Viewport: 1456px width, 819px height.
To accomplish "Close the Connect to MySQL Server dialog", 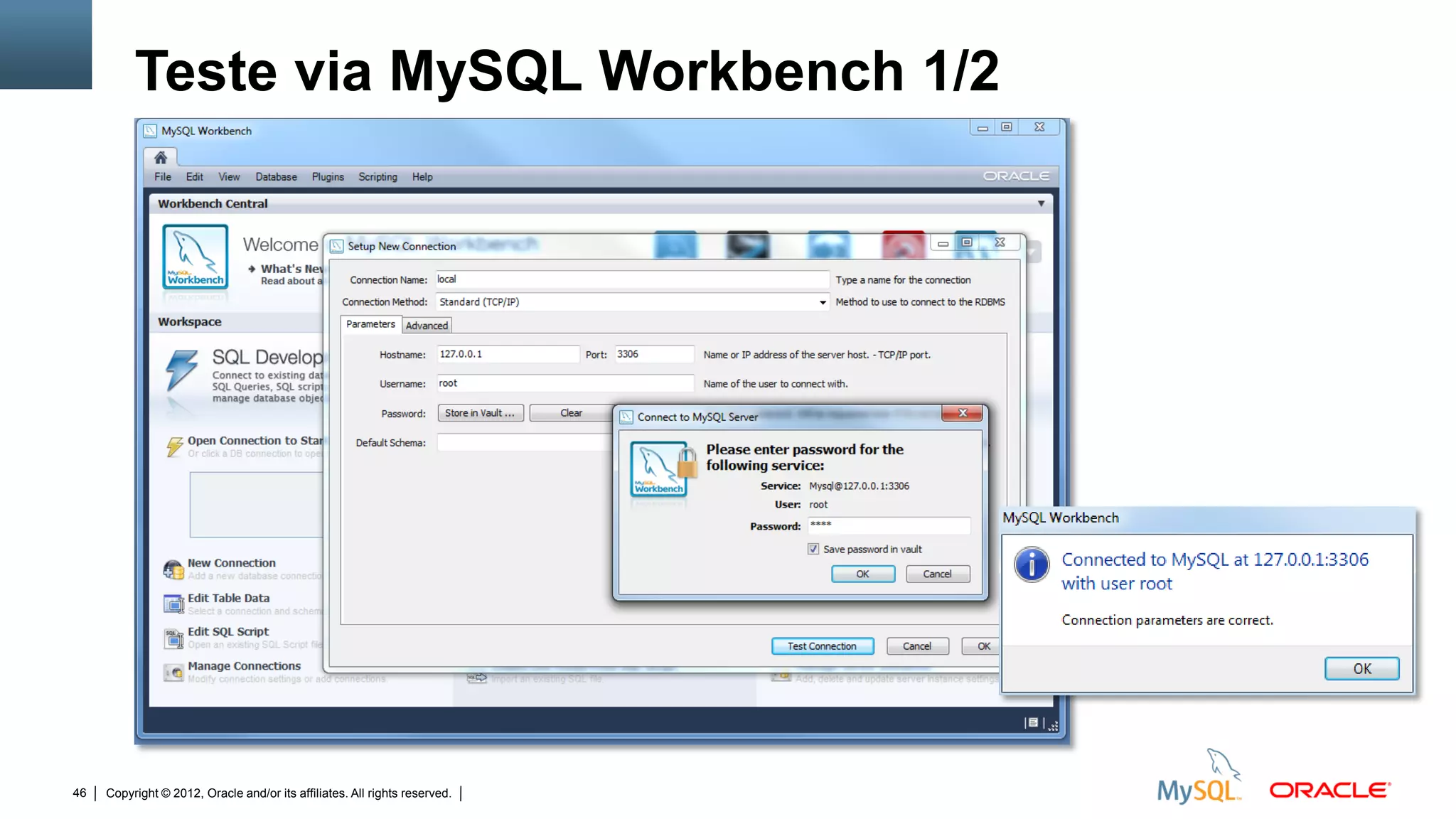I will (962, 413).
